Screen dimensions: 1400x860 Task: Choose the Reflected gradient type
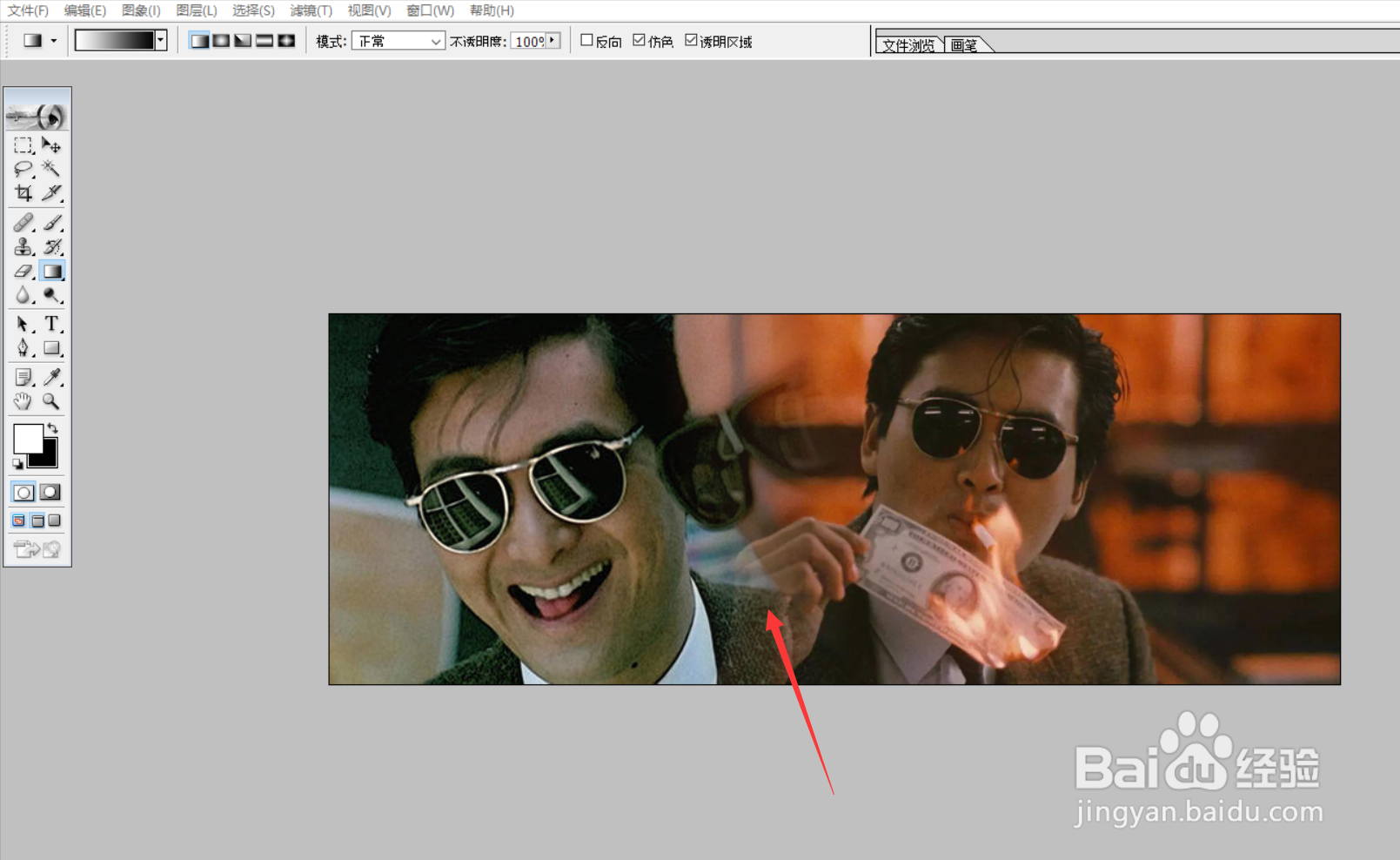(x=265, y=41)
